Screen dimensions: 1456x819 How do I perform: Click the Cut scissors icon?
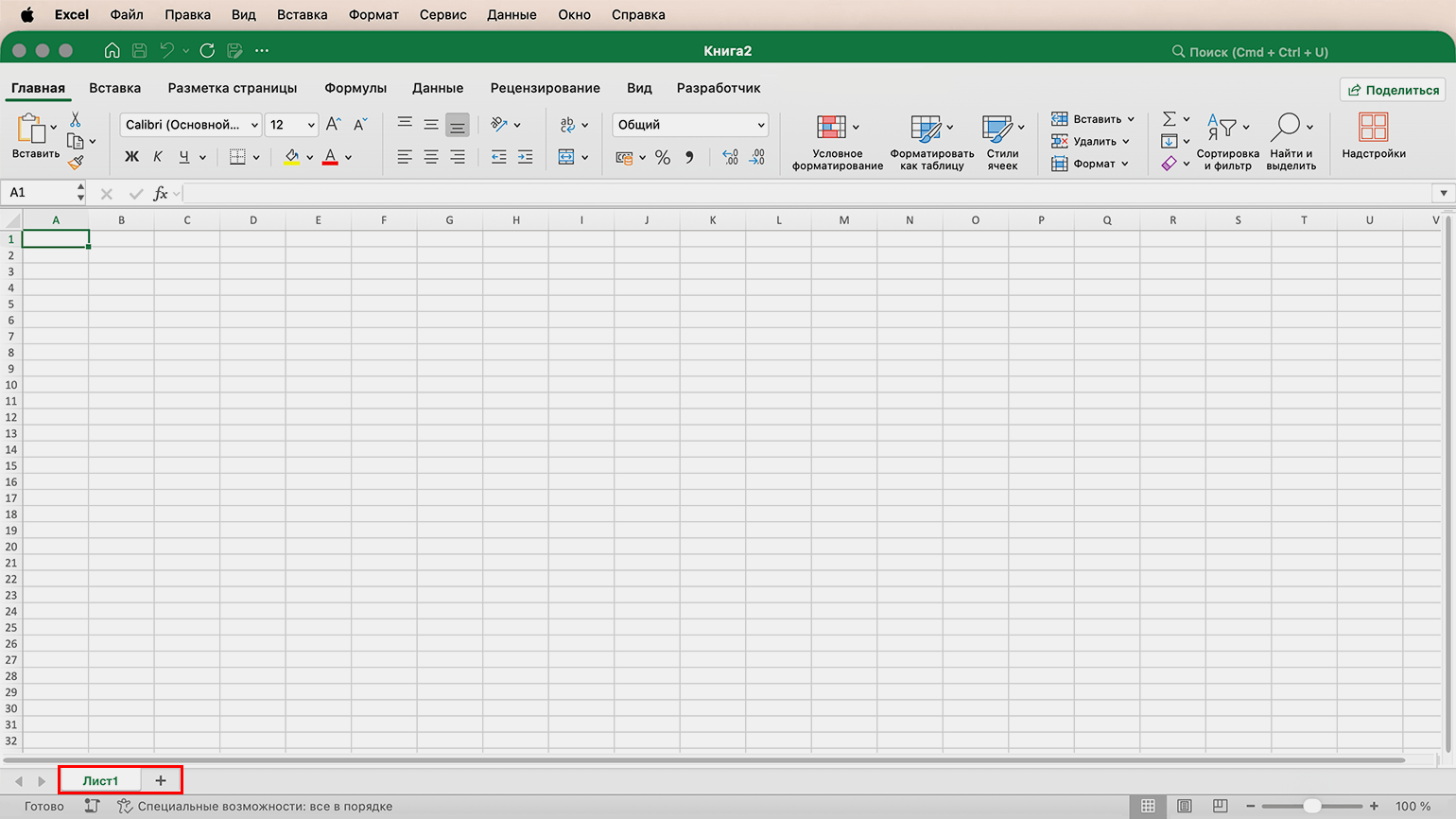(x=76, y=120)
